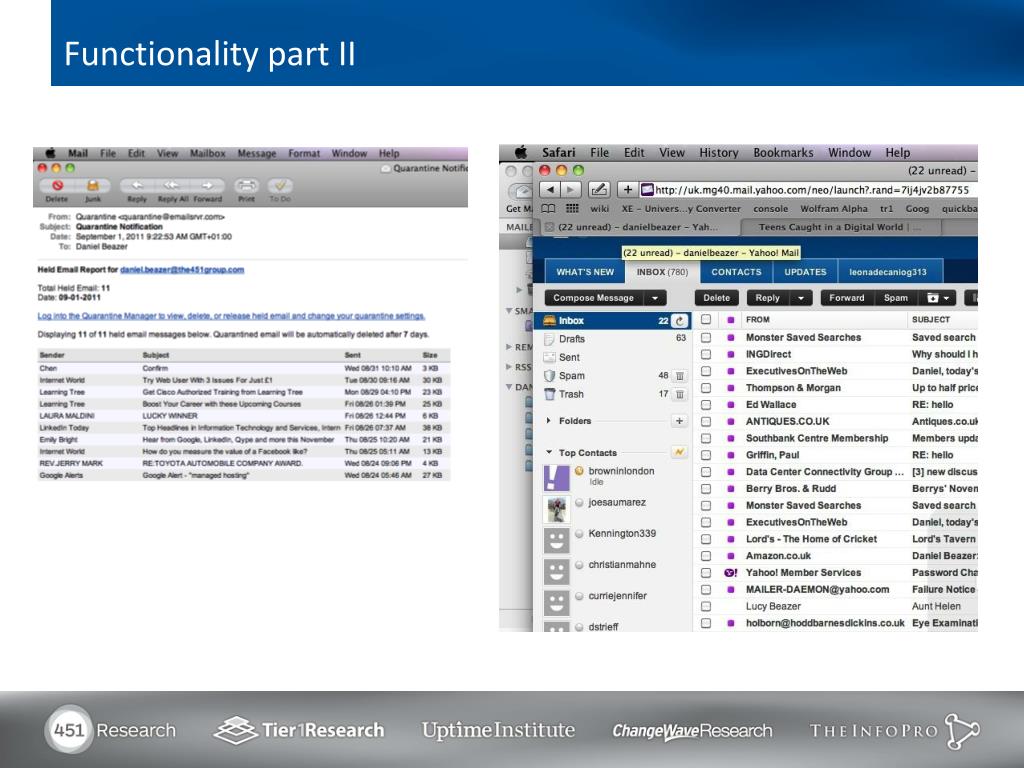Image resolution: width=1024 pixels, height=768 pixels.
Task: Check the Griffin, Paul message checkbox
Action: pyautogui.click(x=706, y=455)
